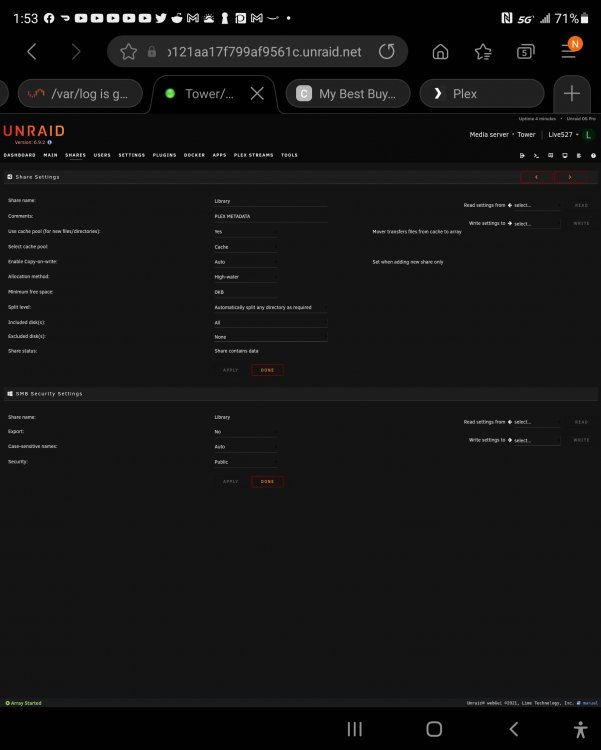Open the Plex Streams menu
601x750 pixels.
[x=254, y=155]
